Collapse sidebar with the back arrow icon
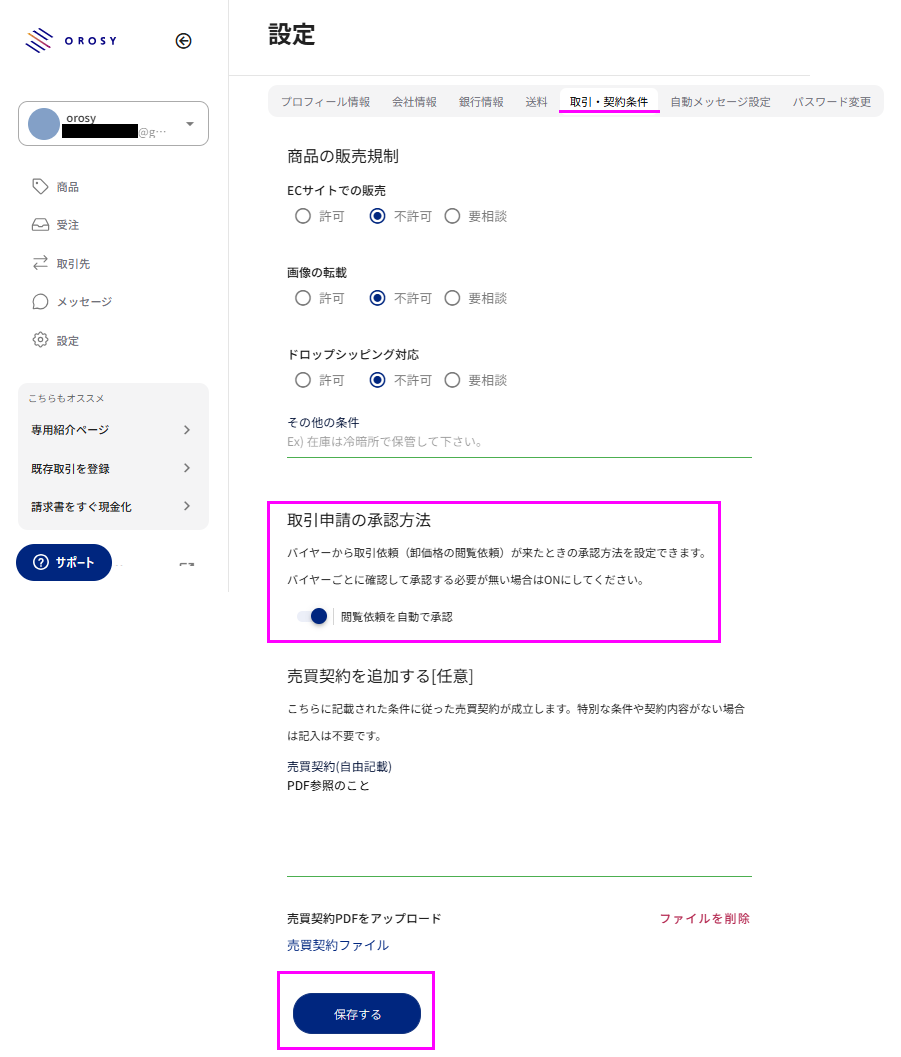 [183, 41]
